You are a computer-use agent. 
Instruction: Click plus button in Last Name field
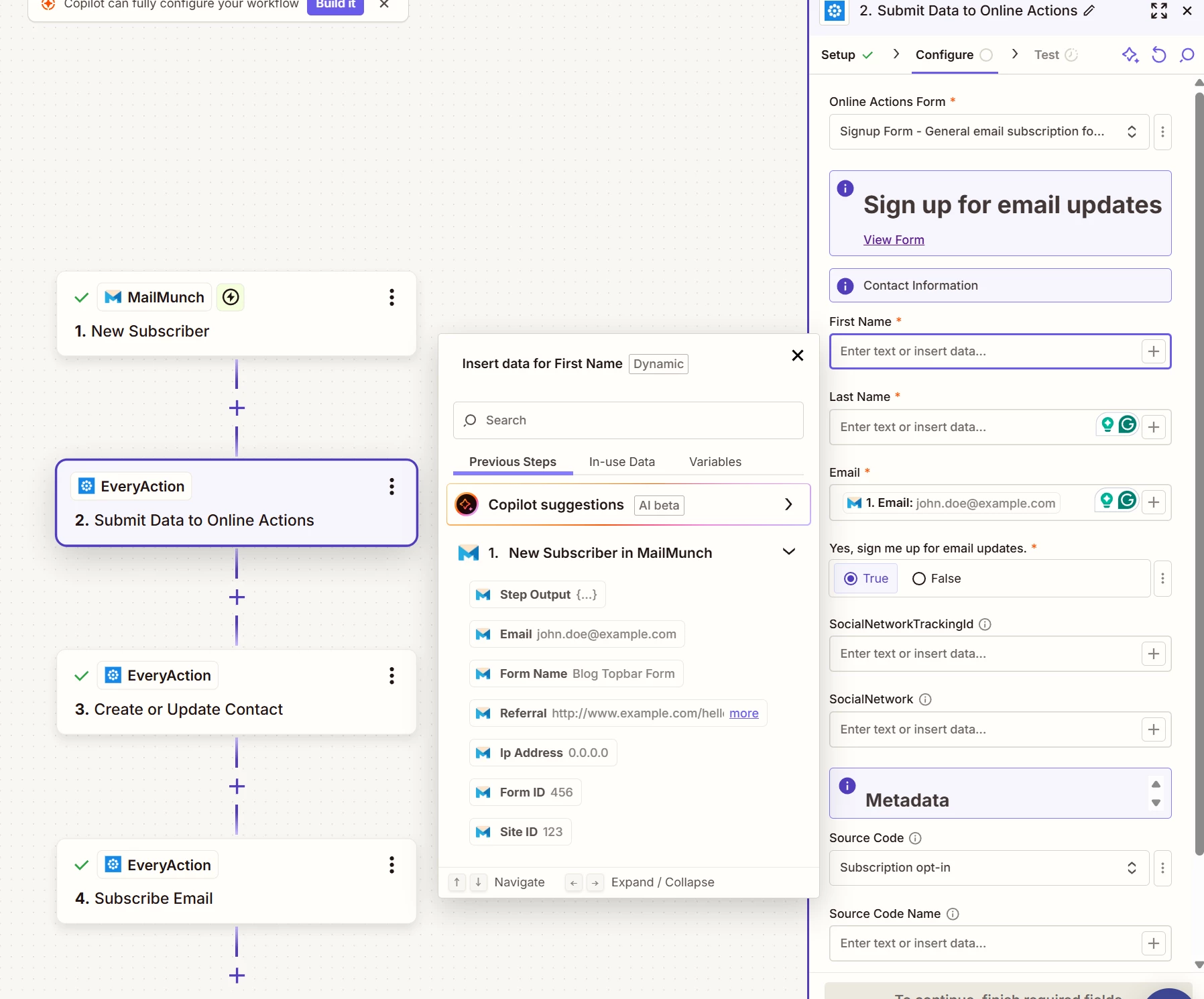click(1154, 427)
